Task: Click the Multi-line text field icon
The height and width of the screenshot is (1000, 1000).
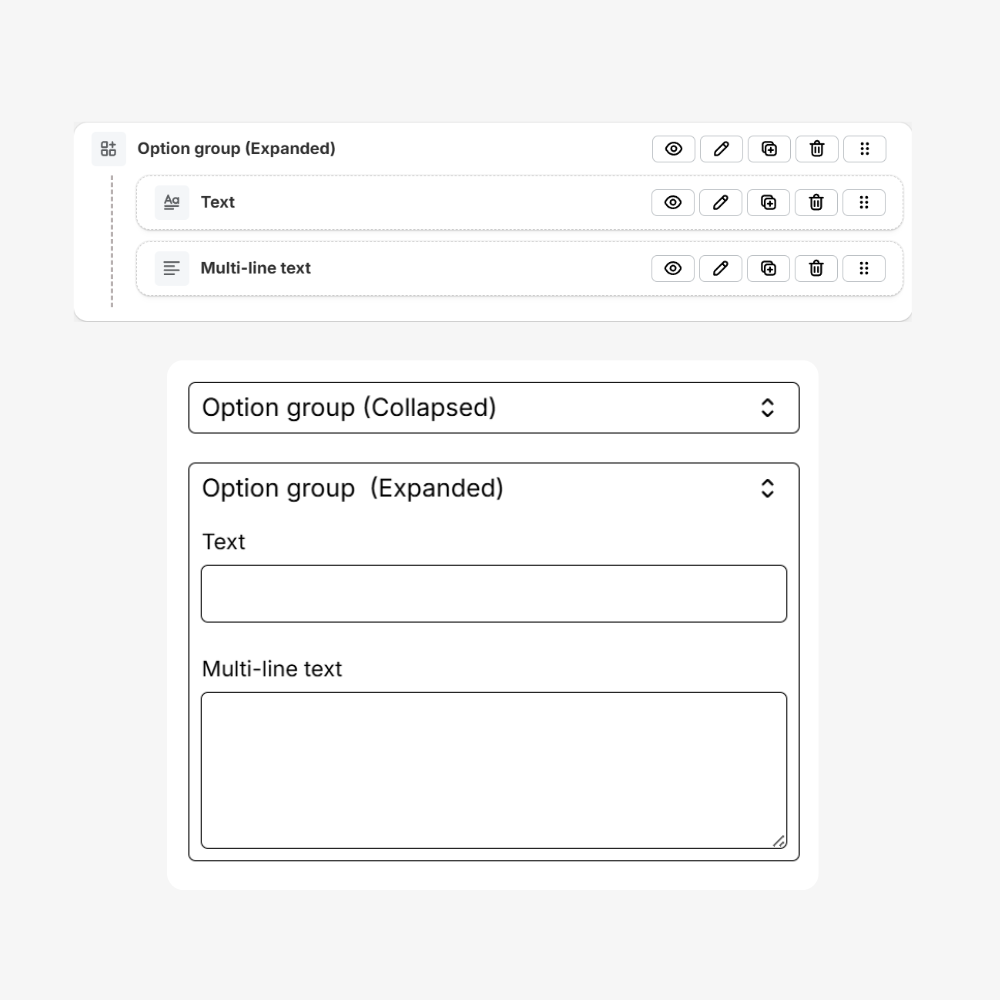Action: pyautogui.click(x=170, y=268)
